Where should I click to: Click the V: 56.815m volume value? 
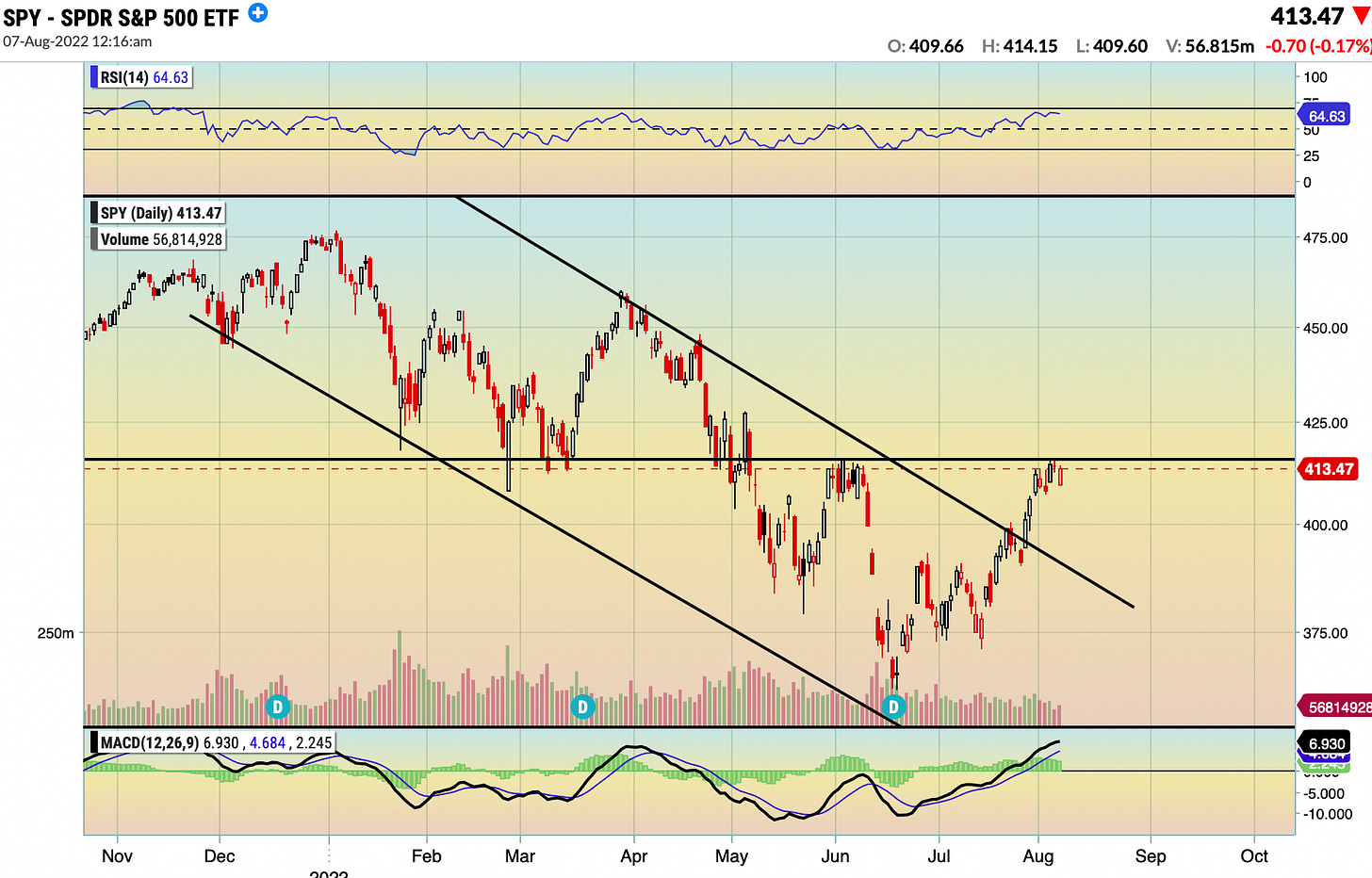point(1210,46)
